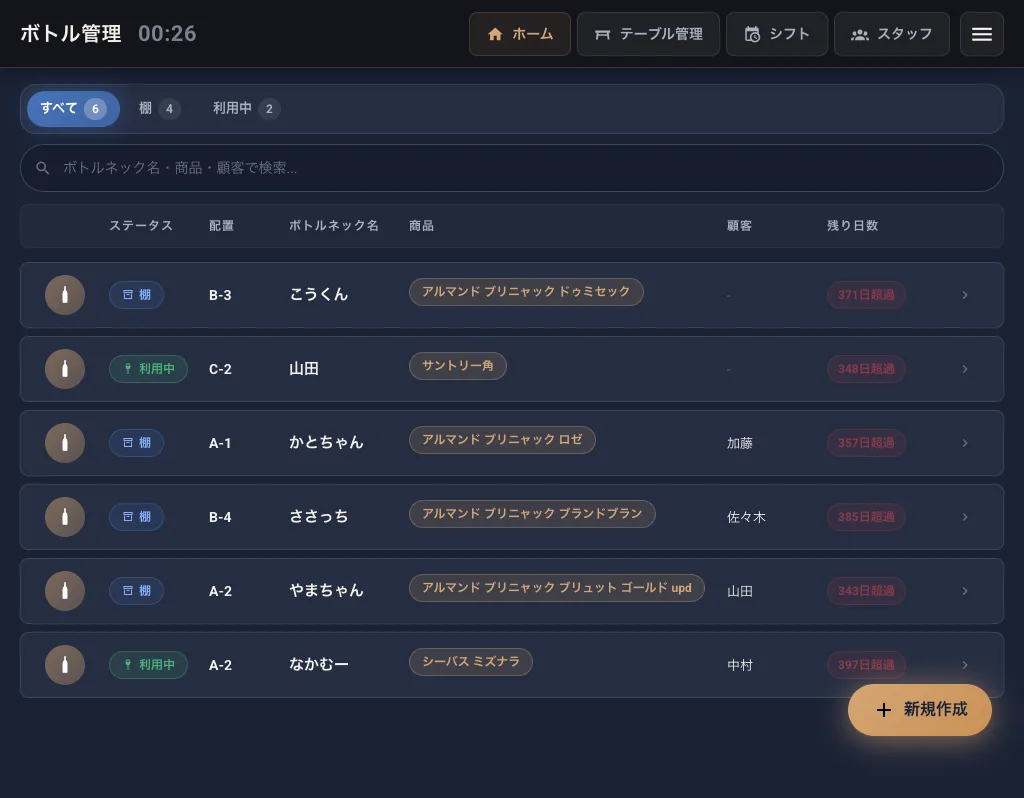Click the アルマンド ブリニャック ロゼ product tag

click(x=502, y=439)
